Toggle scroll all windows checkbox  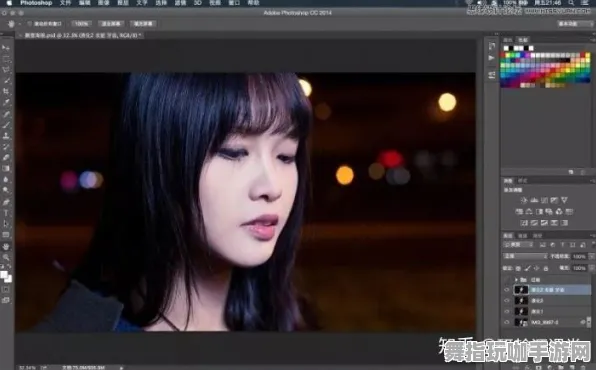click(29, 24)
